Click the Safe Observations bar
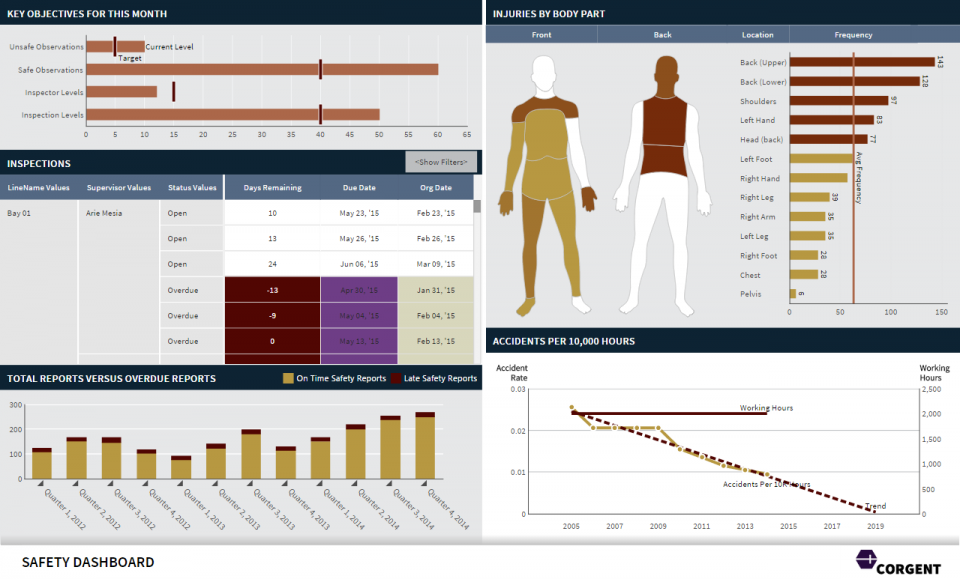The width and height of the screenshot is (960, 579). pos(262,69)
